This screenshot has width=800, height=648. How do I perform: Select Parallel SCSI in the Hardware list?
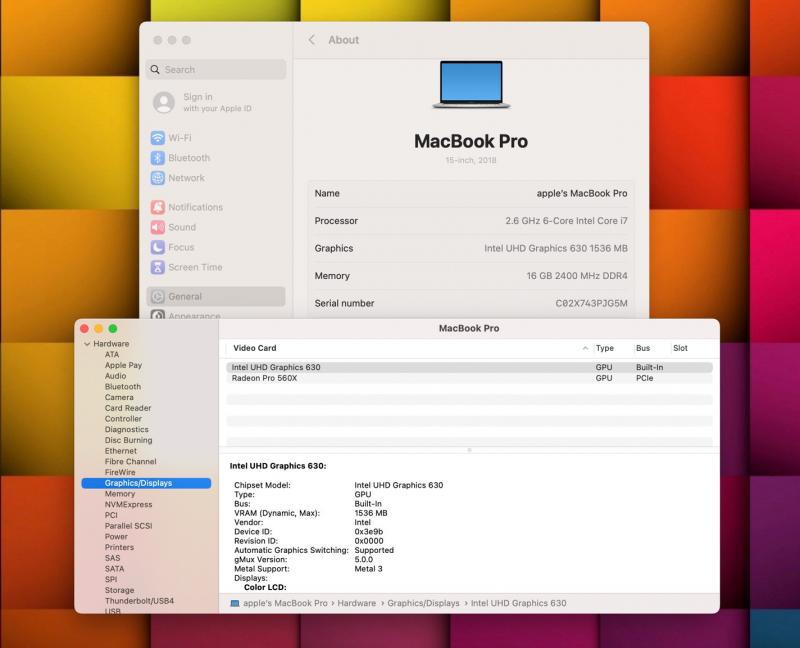point(129,526)
